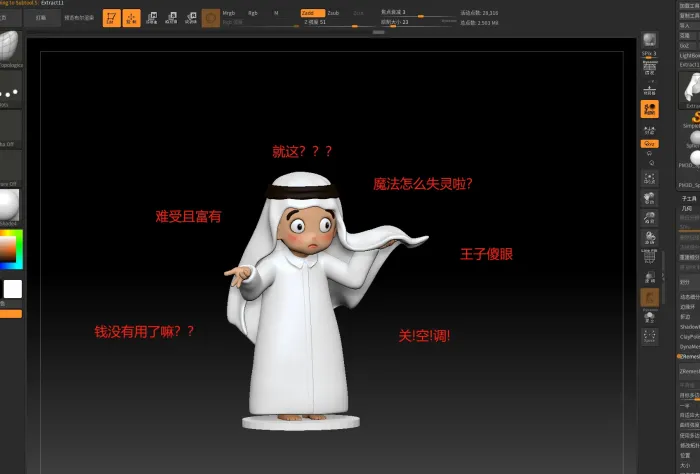Viewport: 700px width, 474px height.
Task: Open the Topological brush thumbnail
Action: point(10,49)
